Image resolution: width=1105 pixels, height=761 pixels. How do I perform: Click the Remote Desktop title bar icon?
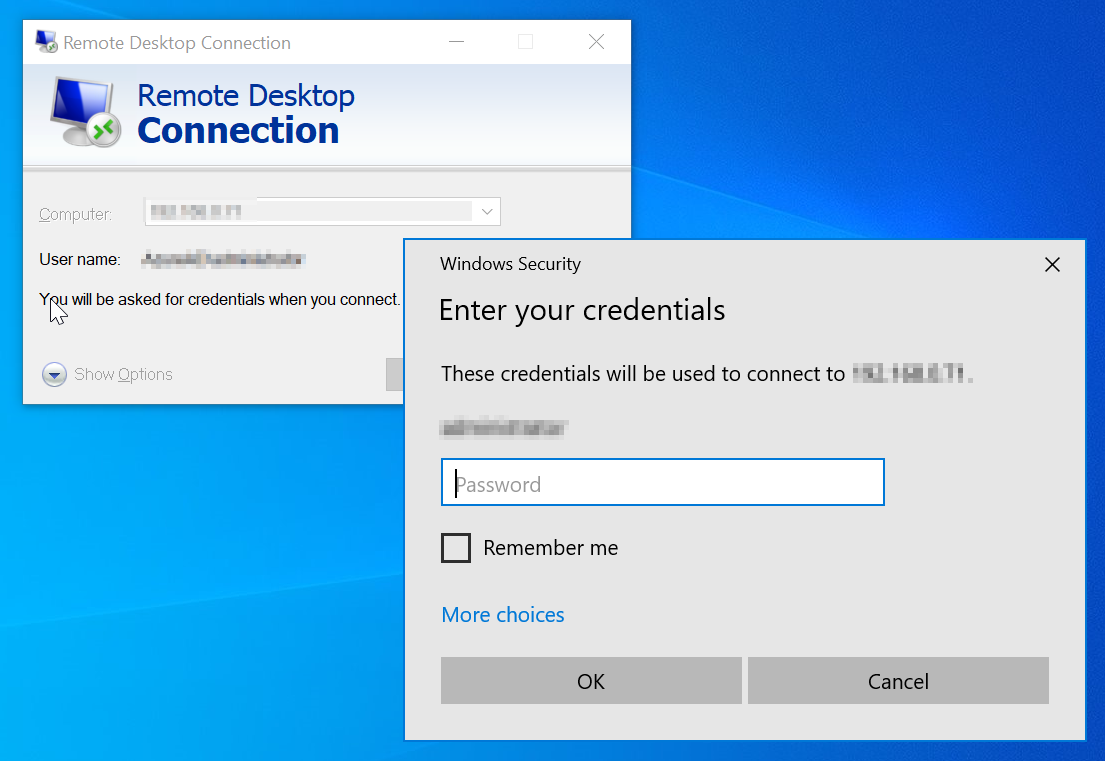pyautogui.click(x=47, y=42)
